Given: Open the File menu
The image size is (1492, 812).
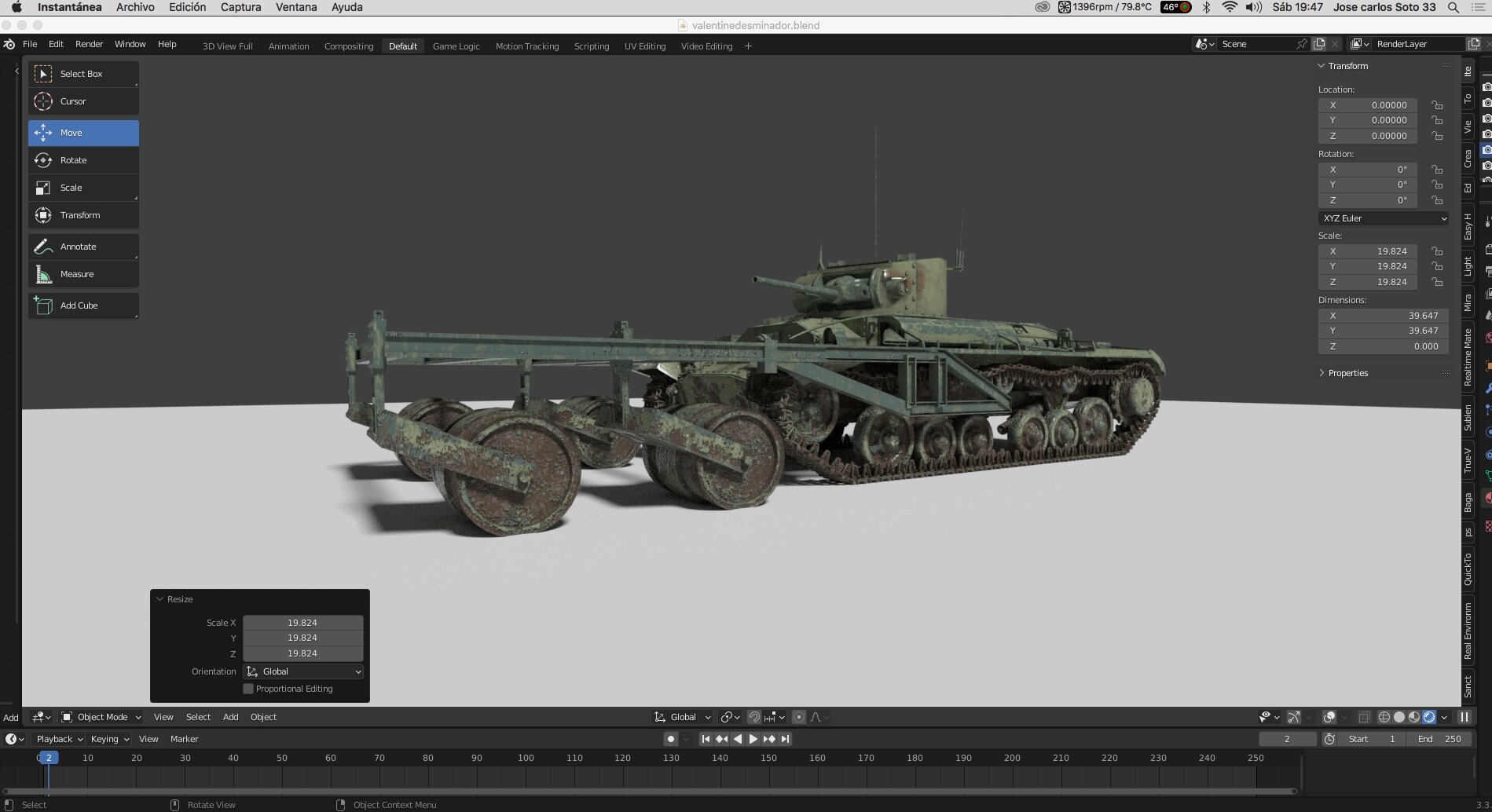Looking at the screenshot, I should tap(30, 44).
